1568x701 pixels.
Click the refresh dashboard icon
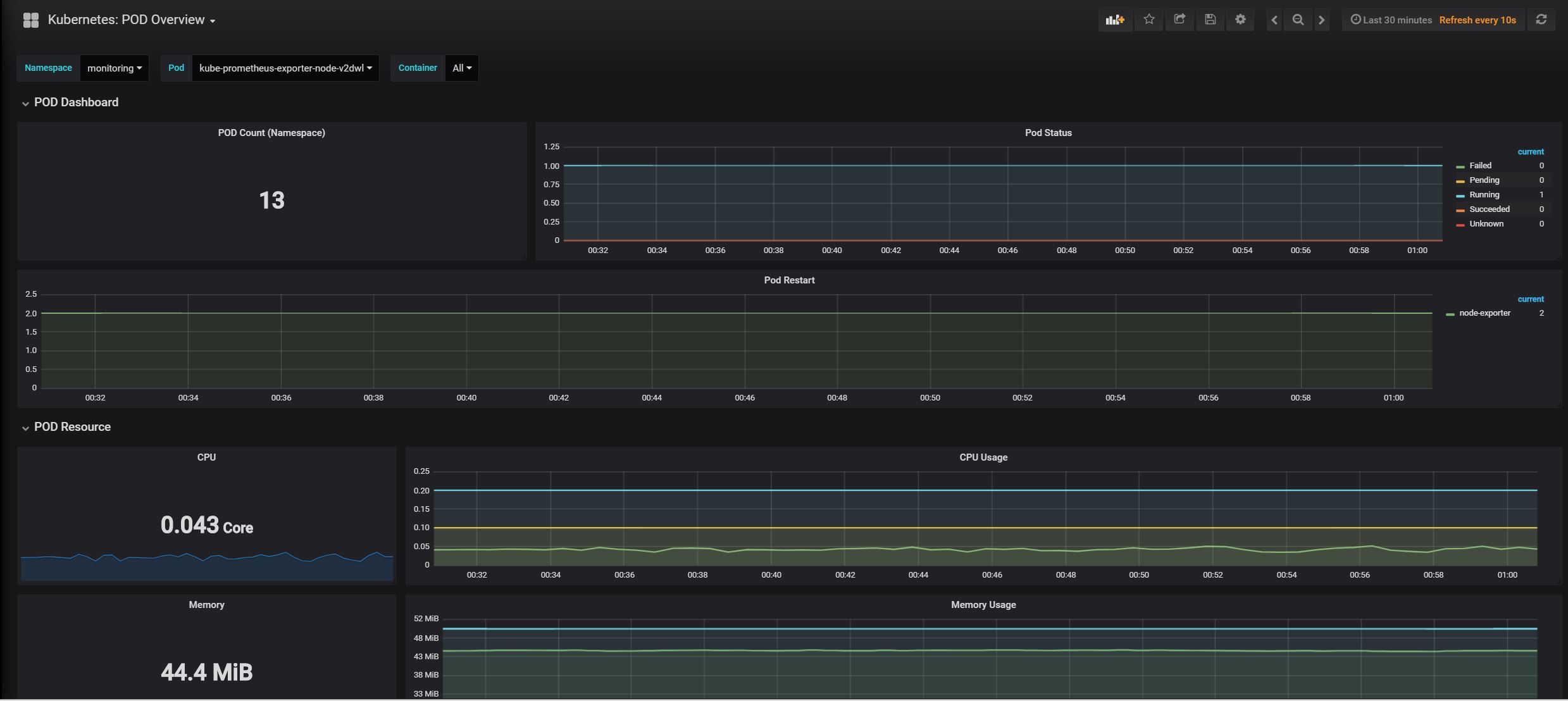tap(1541, 20)
